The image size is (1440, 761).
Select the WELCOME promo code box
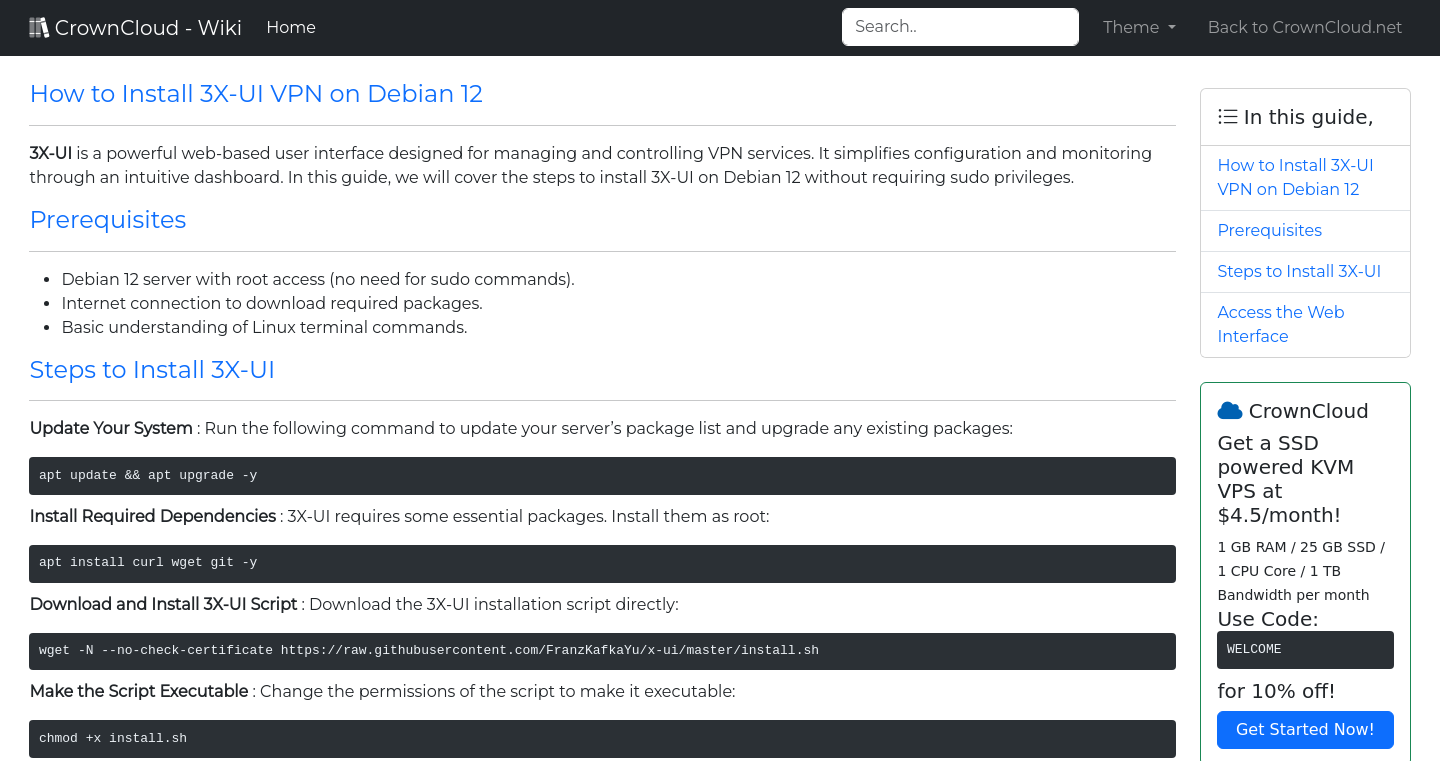point(1304,649)
